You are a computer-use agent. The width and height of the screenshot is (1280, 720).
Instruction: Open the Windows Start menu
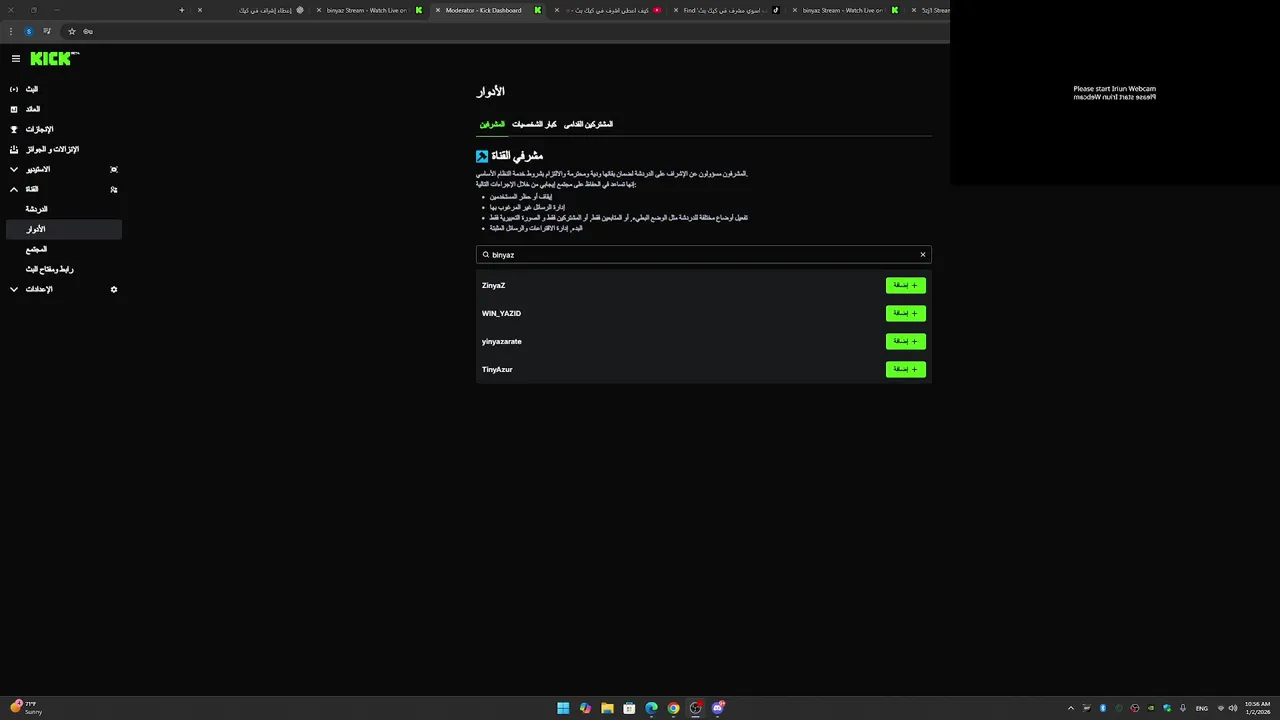click(563, 708)
